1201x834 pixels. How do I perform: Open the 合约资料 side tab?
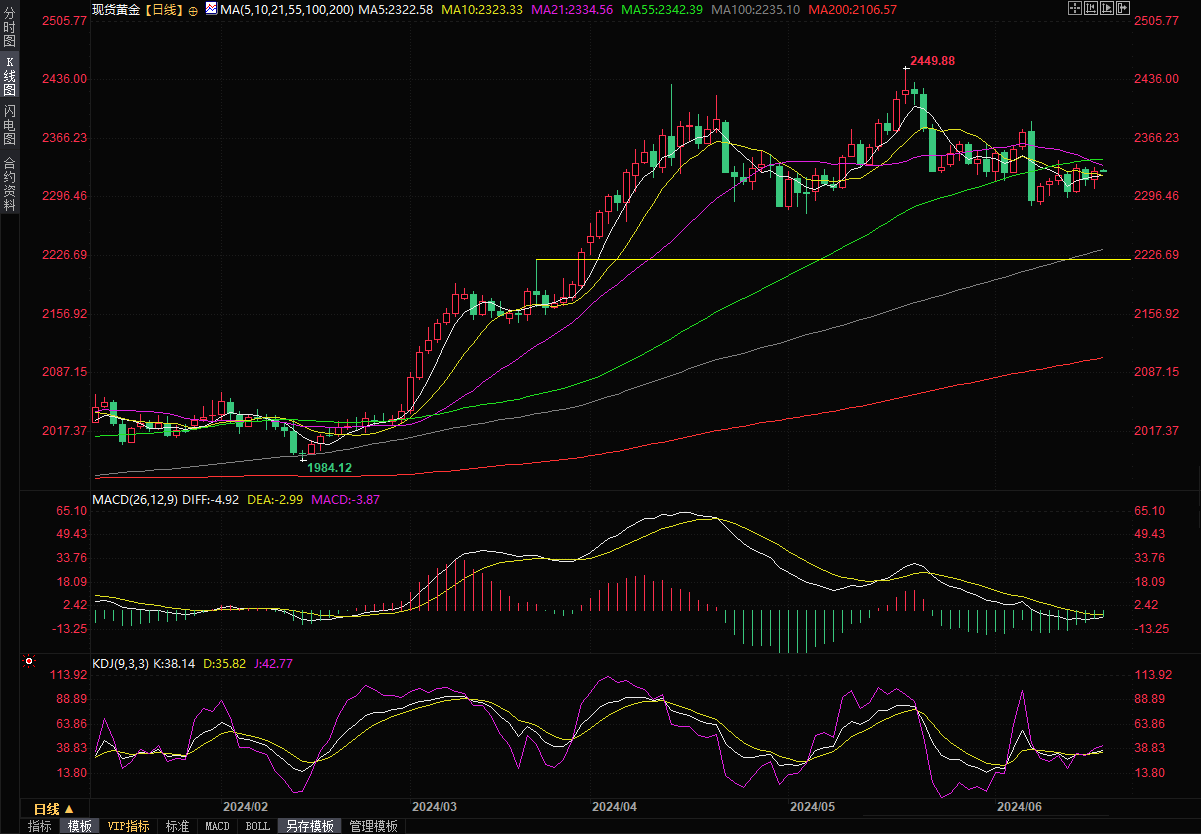10,183
